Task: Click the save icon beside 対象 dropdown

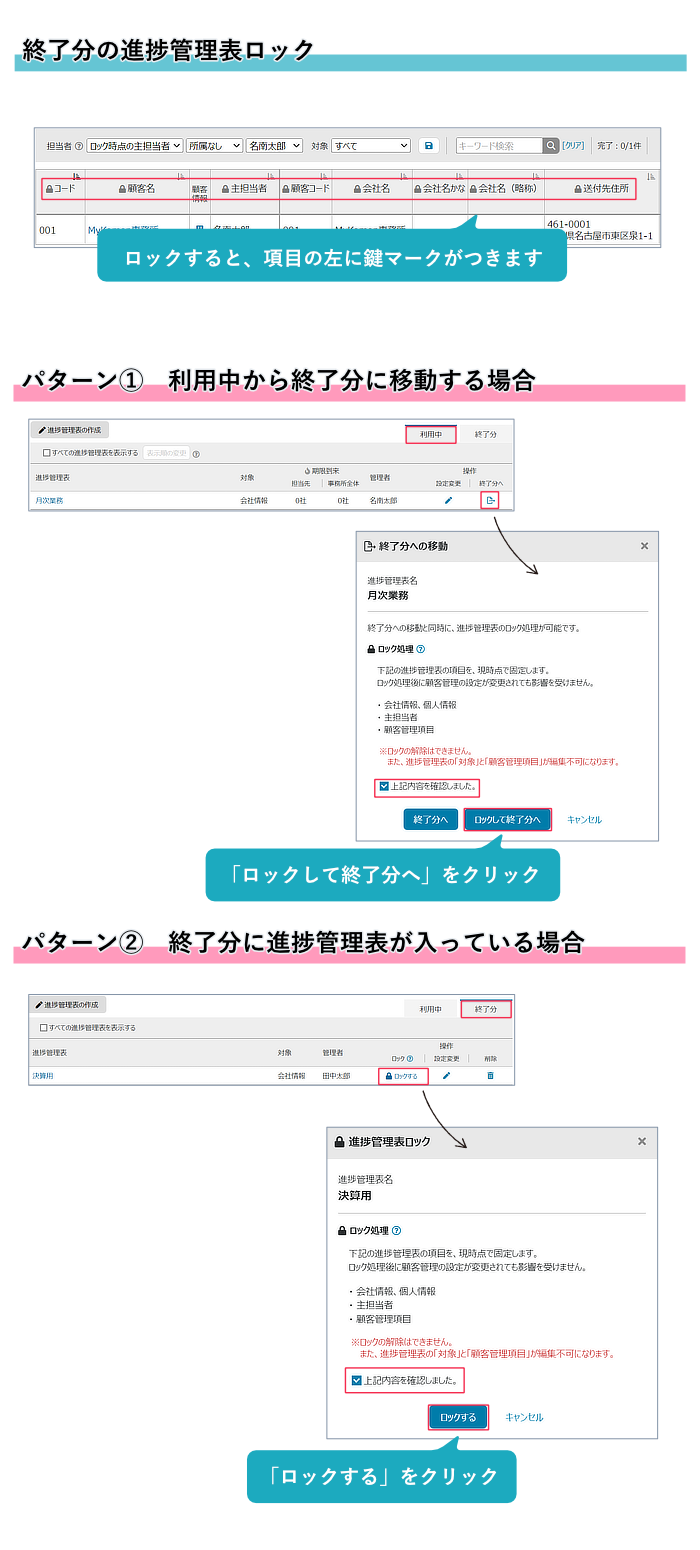Action: (x=428, y=146)
